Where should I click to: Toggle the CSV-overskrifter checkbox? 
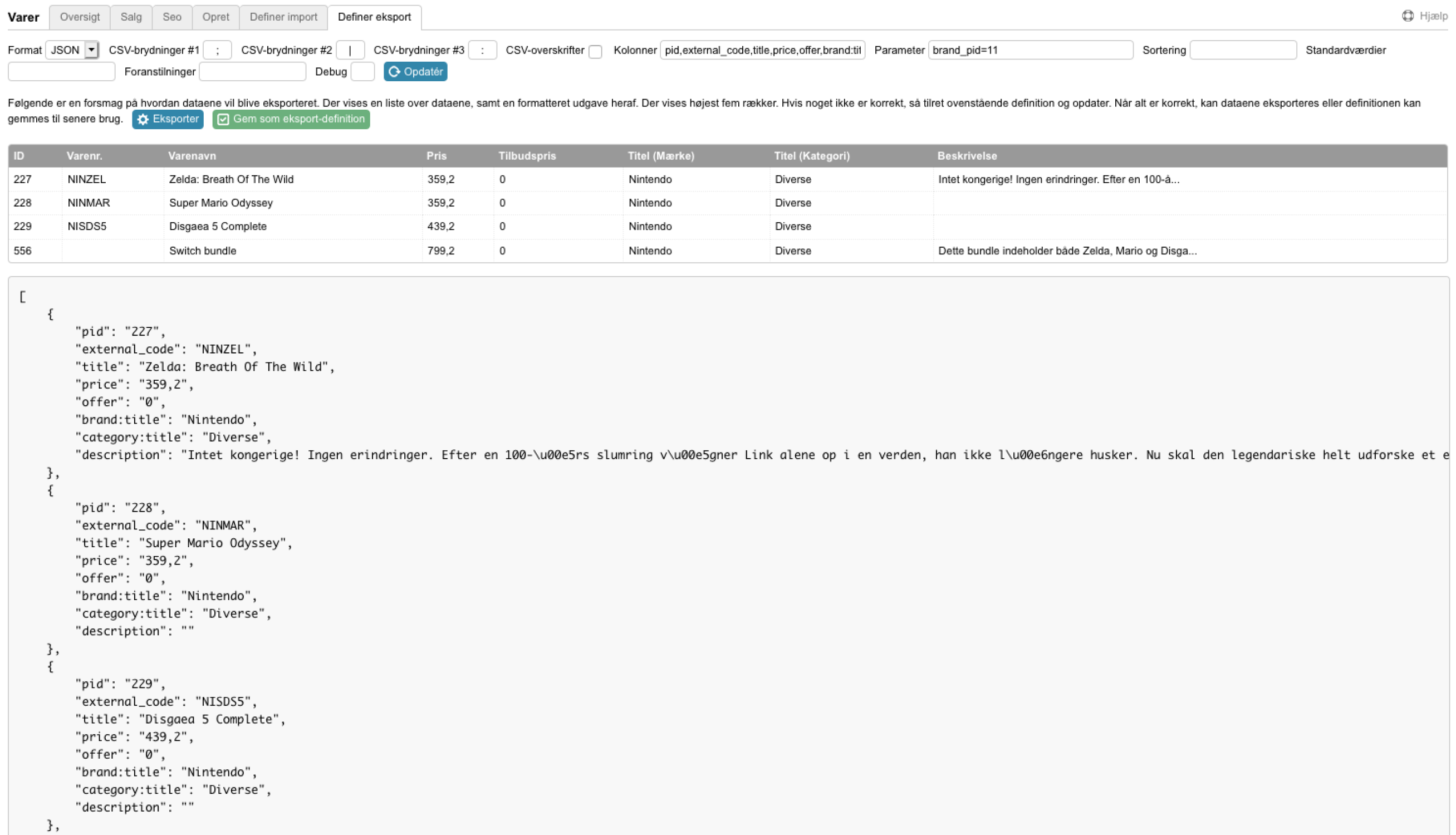tap(595, 52)
